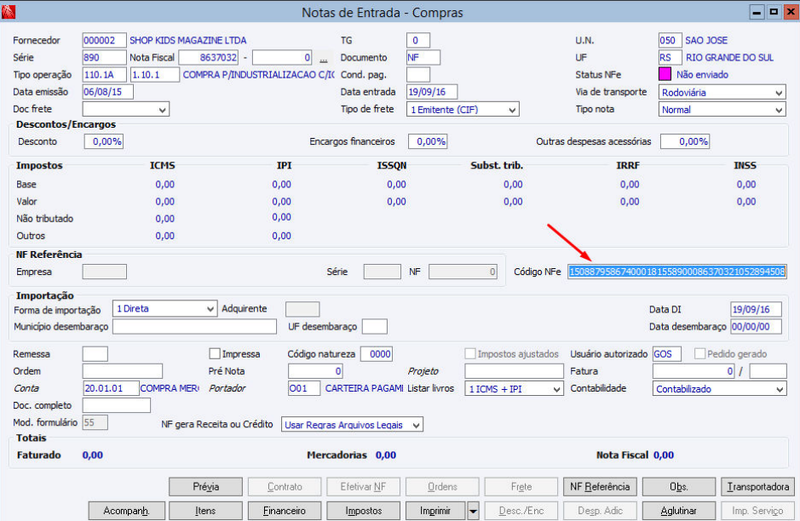This screenshot has height=521, width=800.
Task: Click the NF Referência button
Action: coord(600,487)
